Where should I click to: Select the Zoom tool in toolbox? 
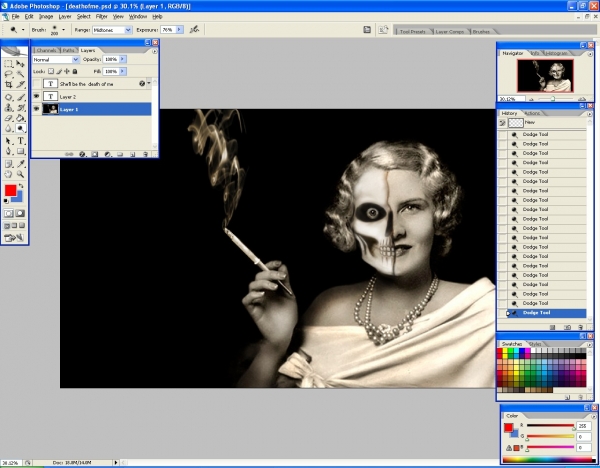tap(20, 174)
